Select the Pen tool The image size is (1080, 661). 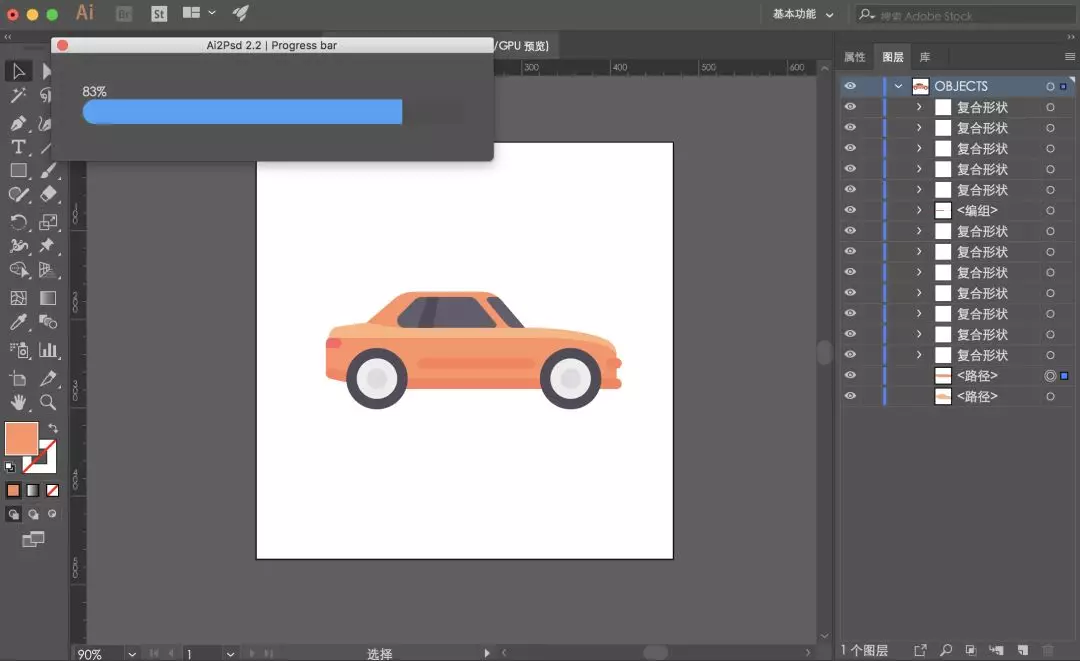tap(18, 124)
